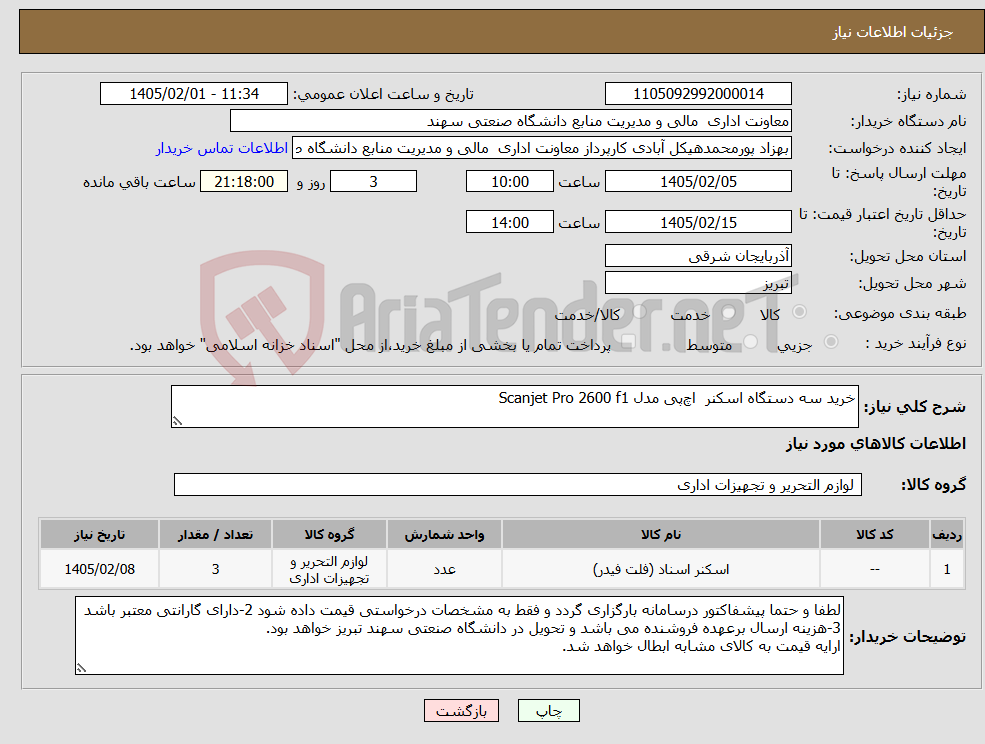Click the کد کالا column header
The image size is (985, 744).
click(x=874, y=535)
